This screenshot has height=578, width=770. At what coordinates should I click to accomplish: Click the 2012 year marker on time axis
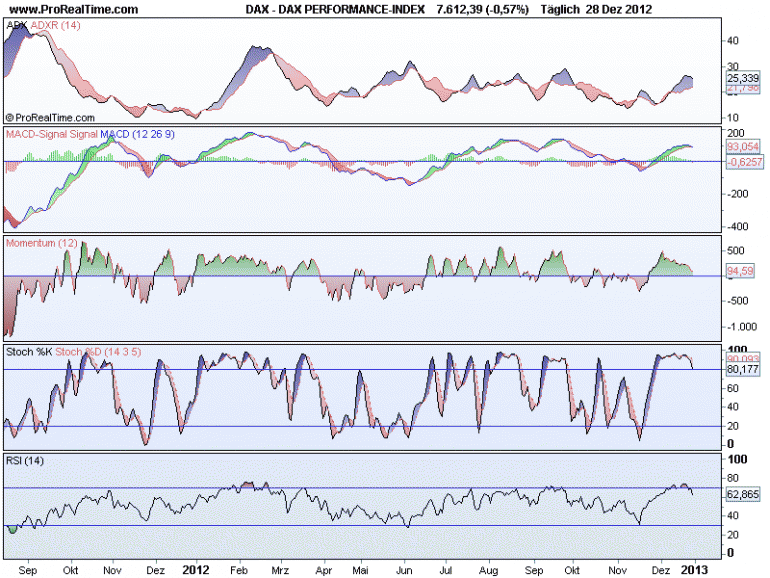click(195, 570)
